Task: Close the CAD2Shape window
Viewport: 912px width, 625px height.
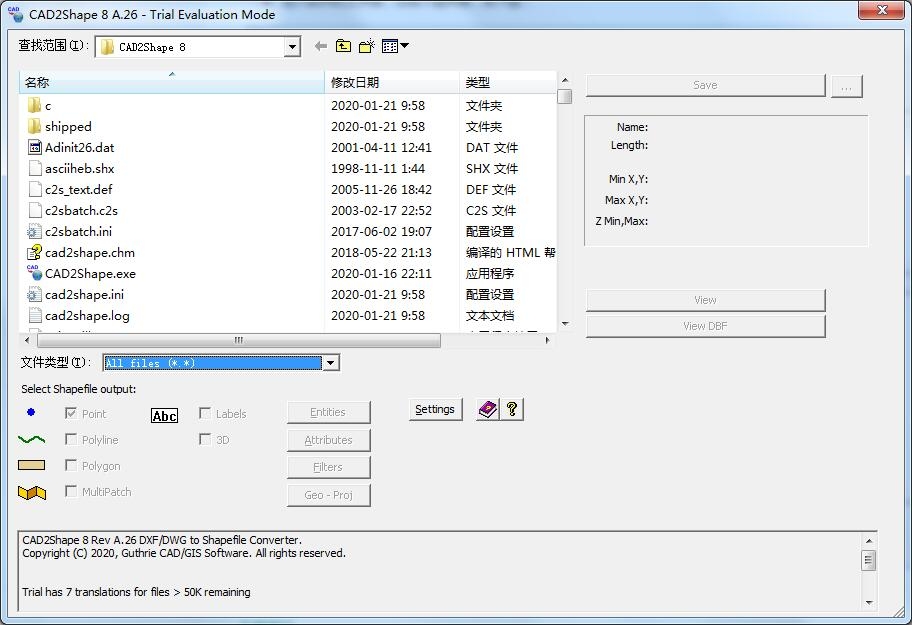Action: coord(882,9)
